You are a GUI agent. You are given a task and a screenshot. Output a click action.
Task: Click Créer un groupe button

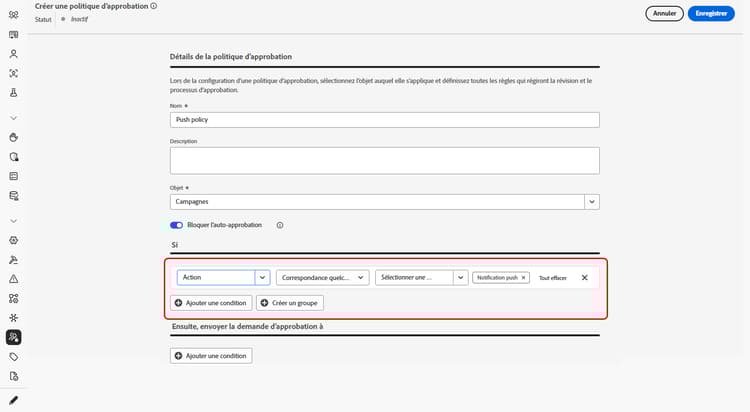point(290,303)
